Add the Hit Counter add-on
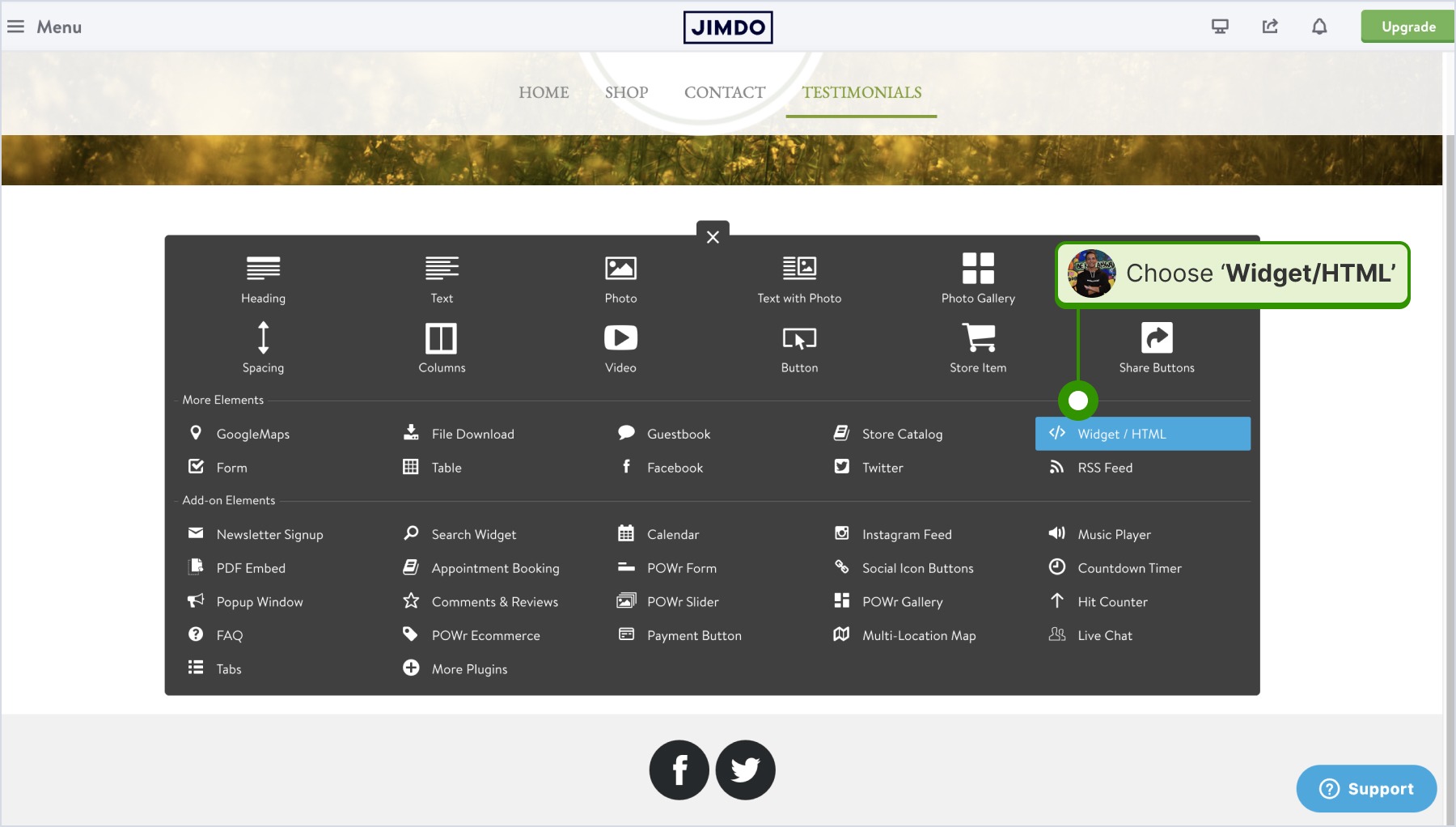This screenshot has width=1456, height=827. tap(1098, 601)
